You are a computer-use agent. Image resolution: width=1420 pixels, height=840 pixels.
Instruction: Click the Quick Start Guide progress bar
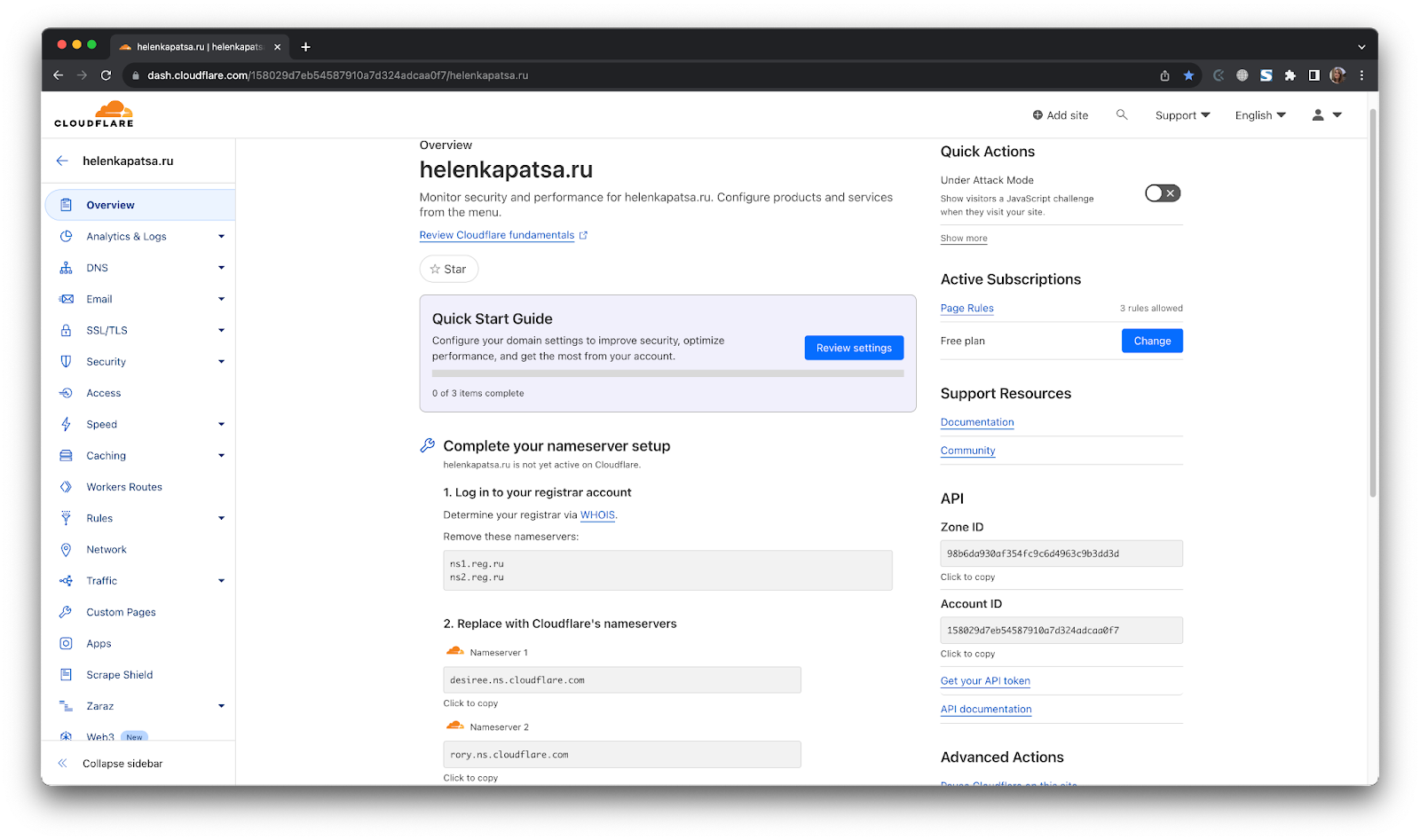click(x=667, y=374)
